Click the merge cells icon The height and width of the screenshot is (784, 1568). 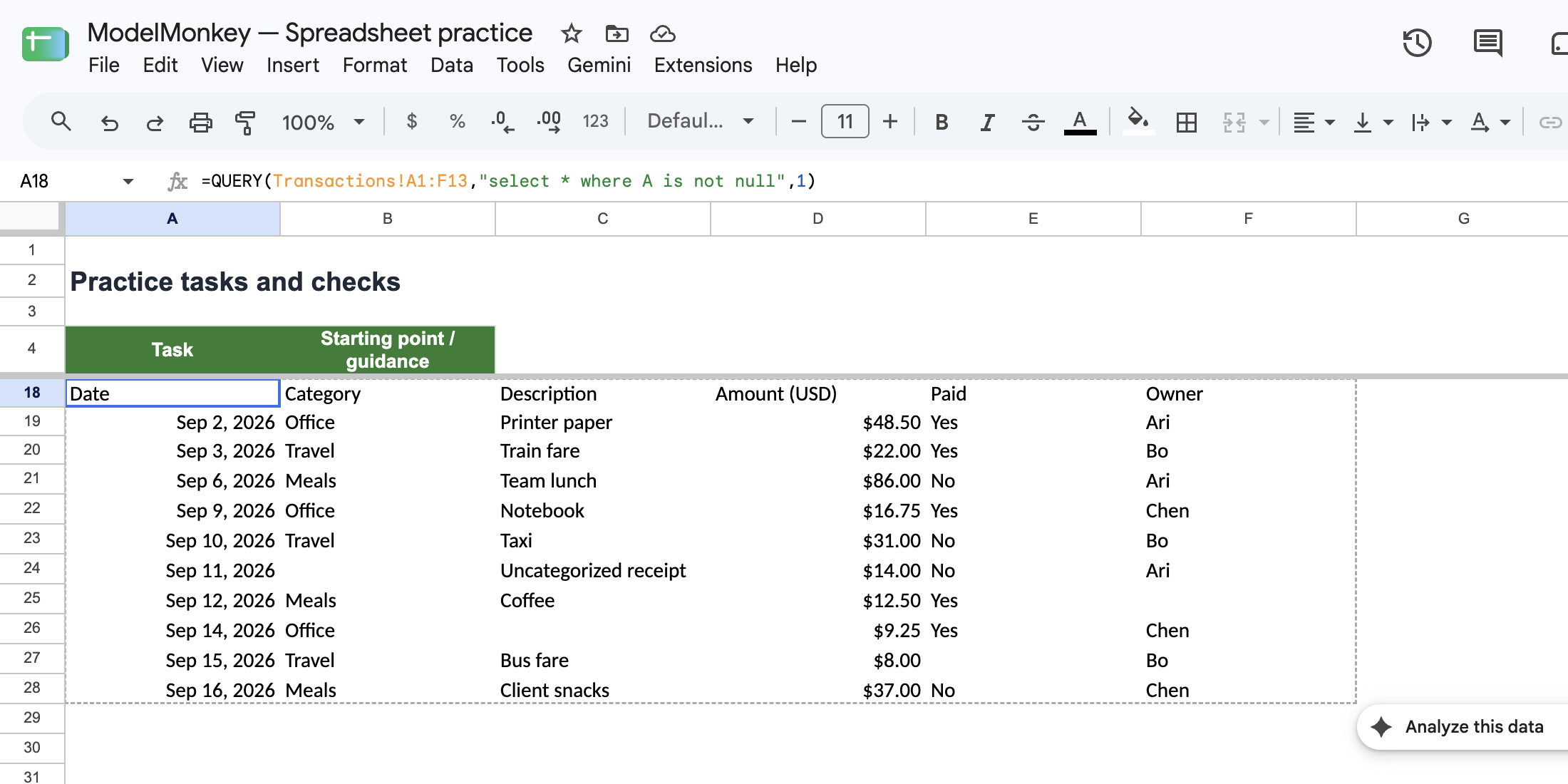(x=1234, y=122)
